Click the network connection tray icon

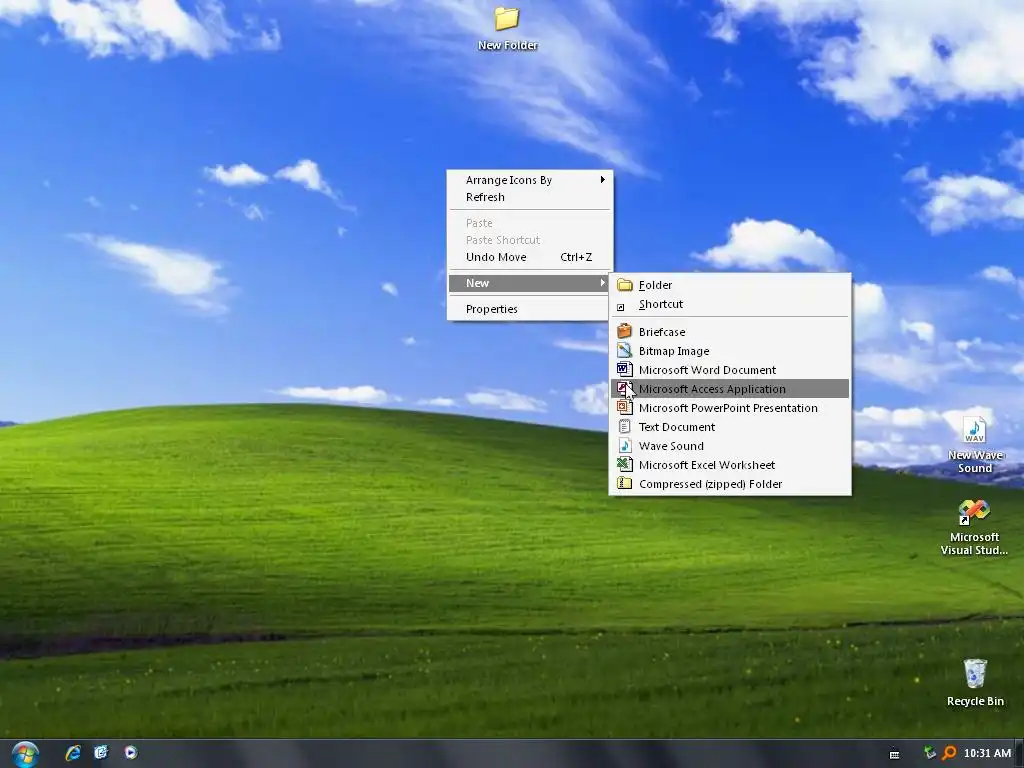930,753
